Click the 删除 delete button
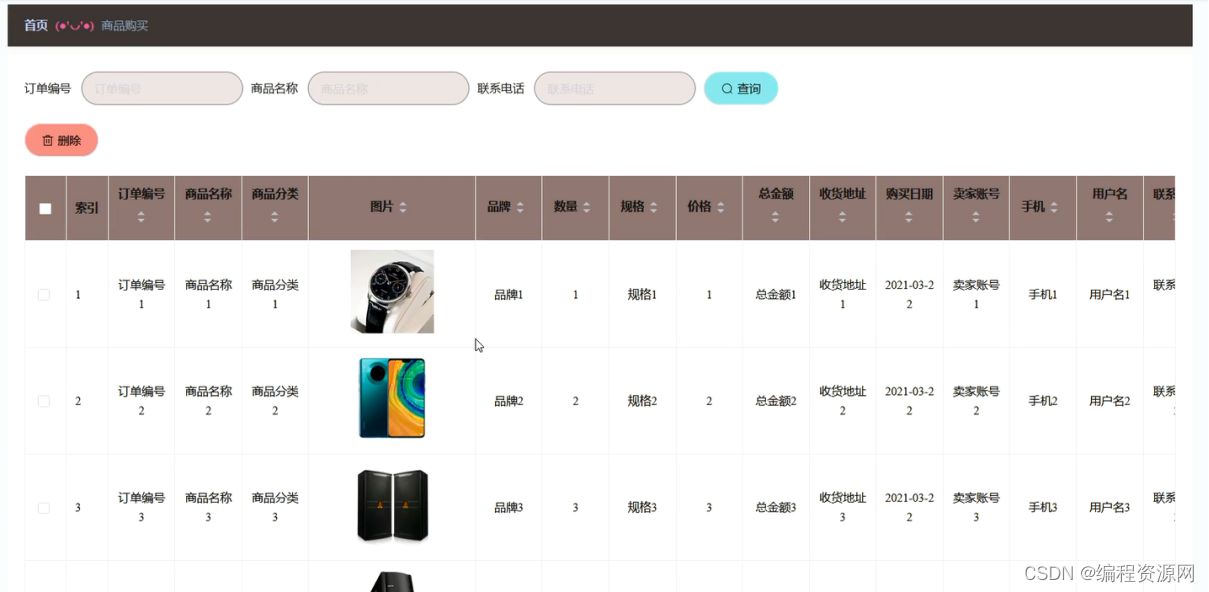 point(61,140)
